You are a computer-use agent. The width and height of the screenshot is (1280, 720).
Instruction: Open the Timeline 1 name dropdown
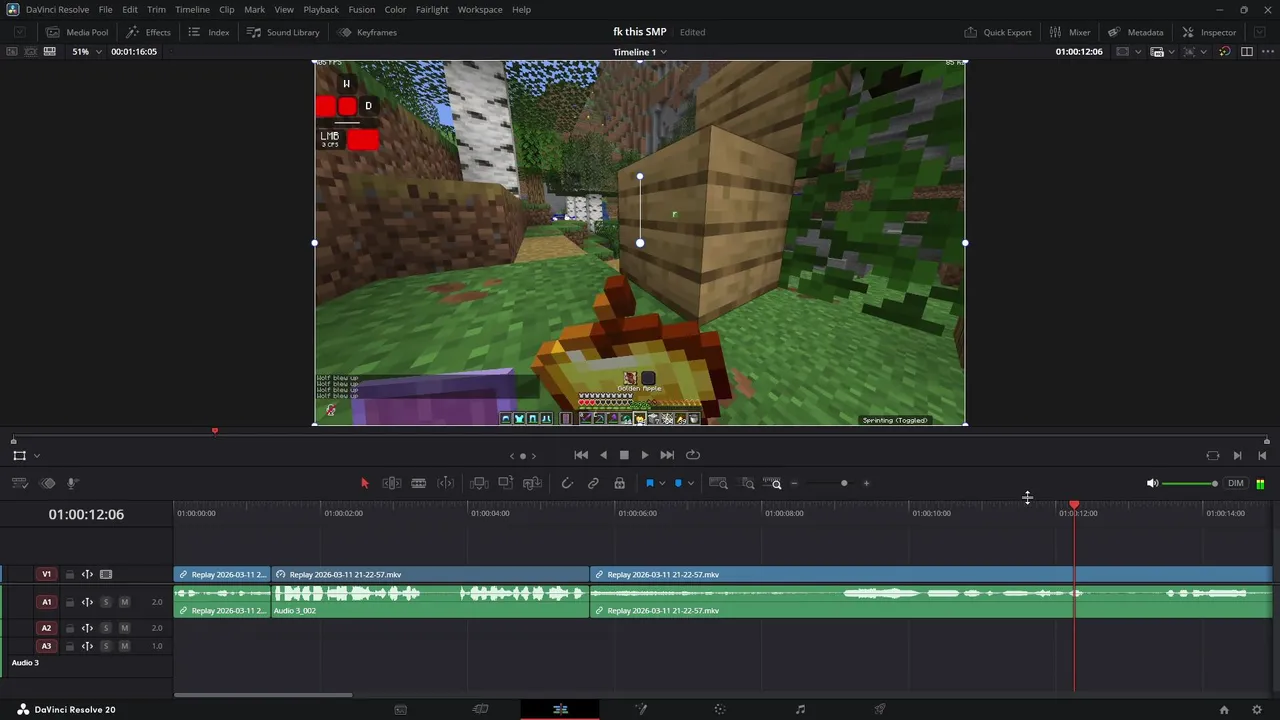[640, 52]
